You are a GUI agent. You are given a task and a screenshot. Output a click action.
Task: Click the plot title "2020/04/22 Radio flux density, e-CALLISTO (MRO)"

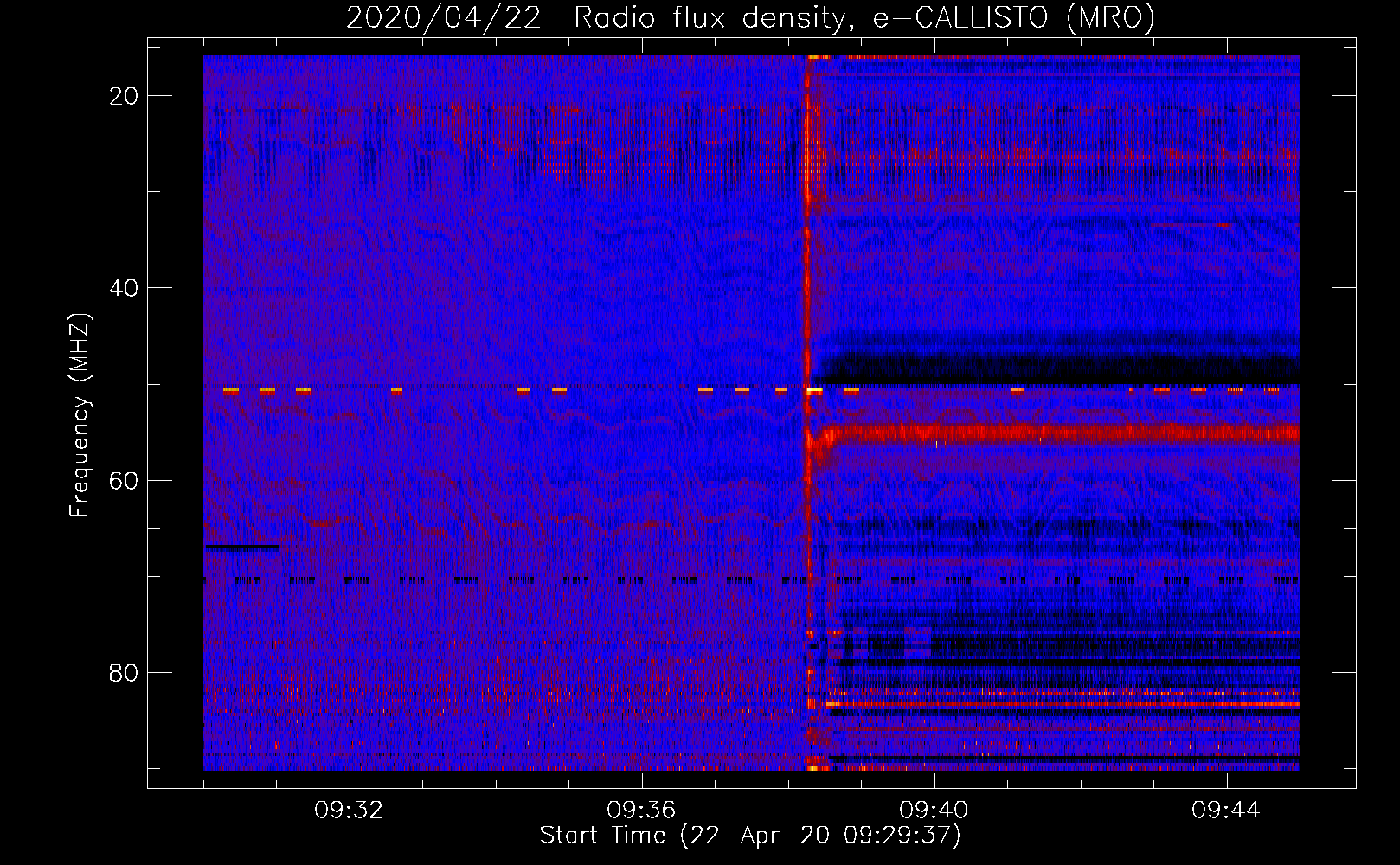pos(750,17)
